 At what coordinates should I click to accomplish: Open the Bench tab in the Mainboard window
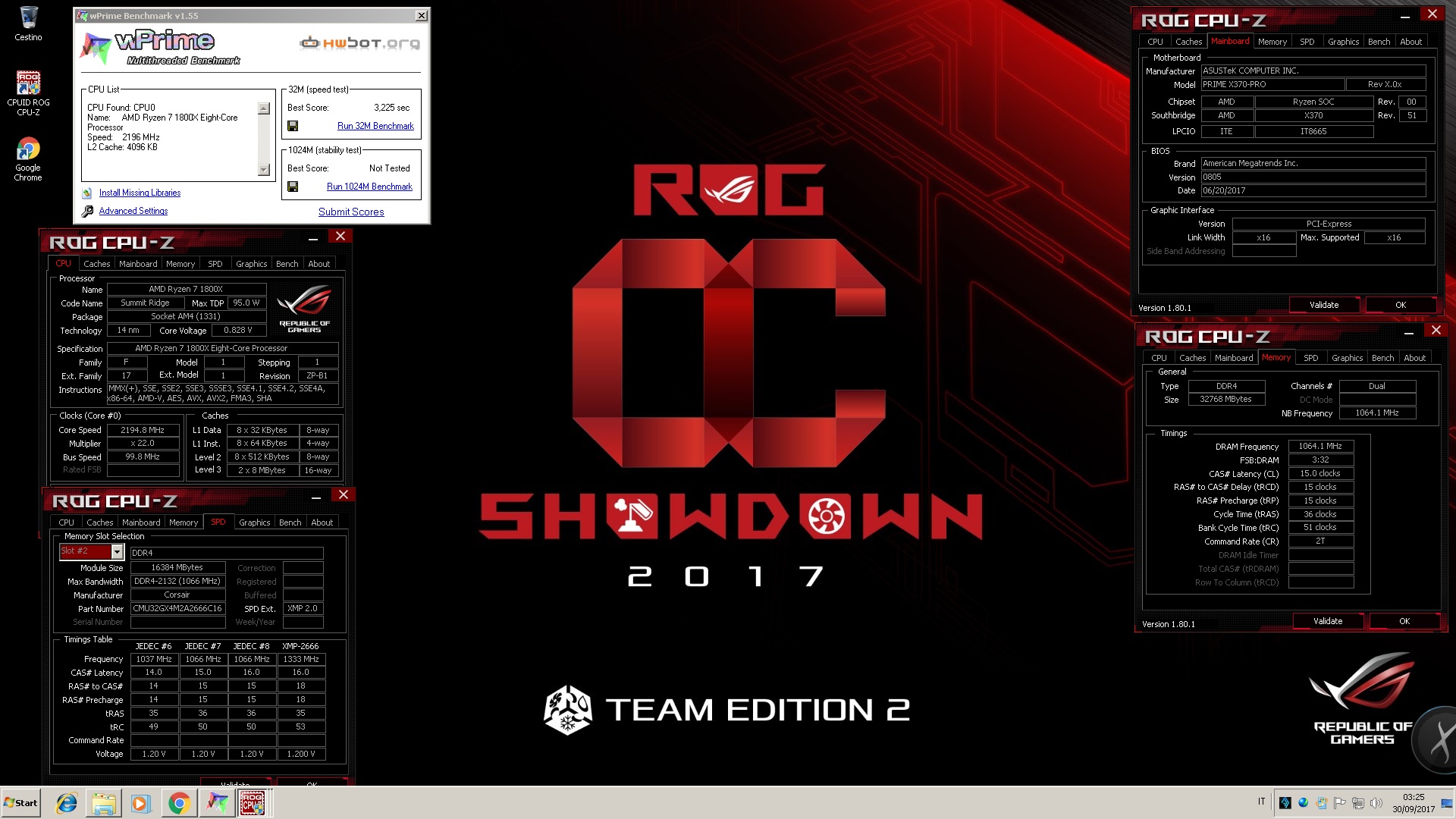tap(1379, 42)
